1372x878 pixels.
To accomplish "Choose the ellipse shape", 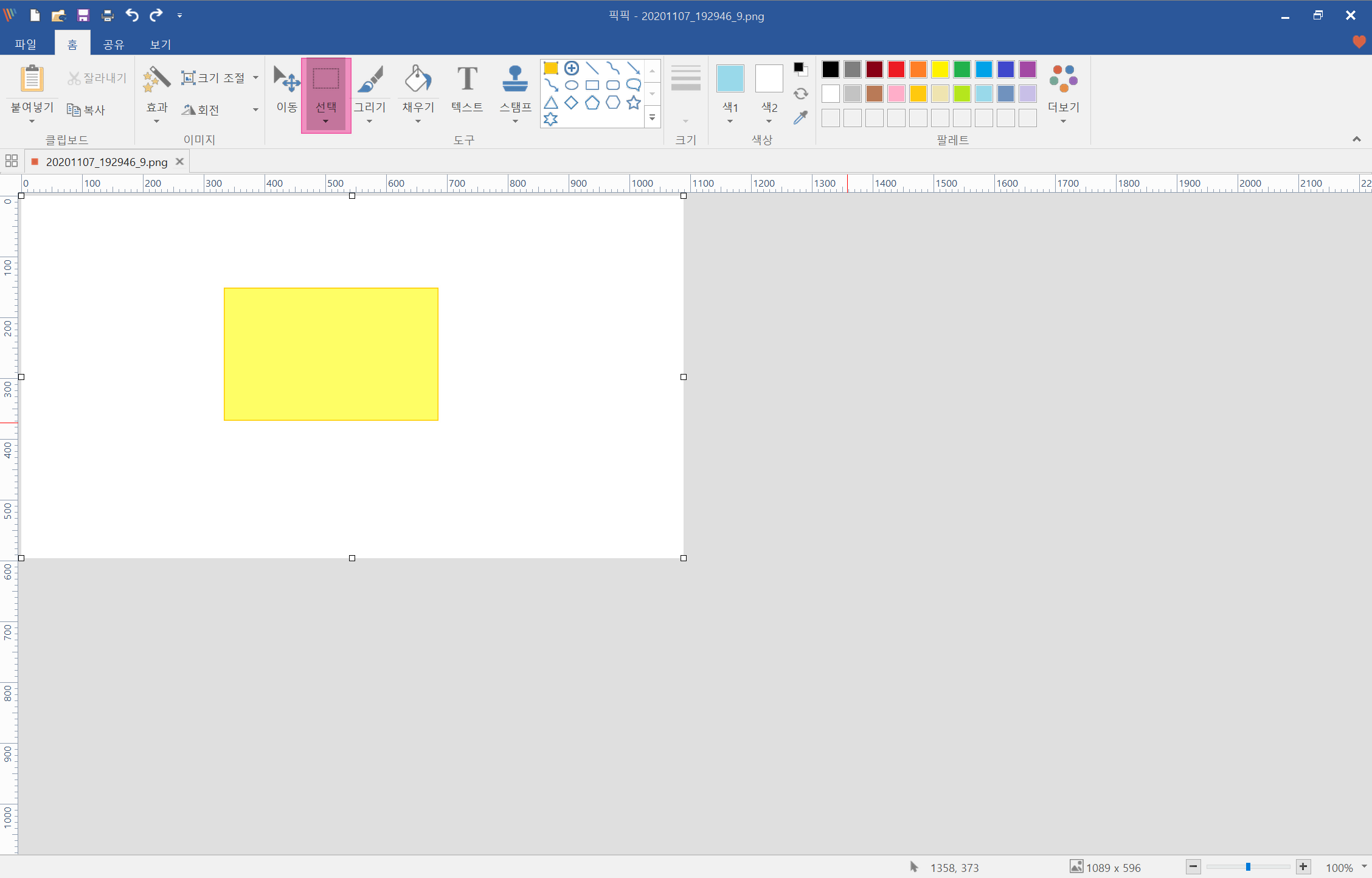I will 571,85.
